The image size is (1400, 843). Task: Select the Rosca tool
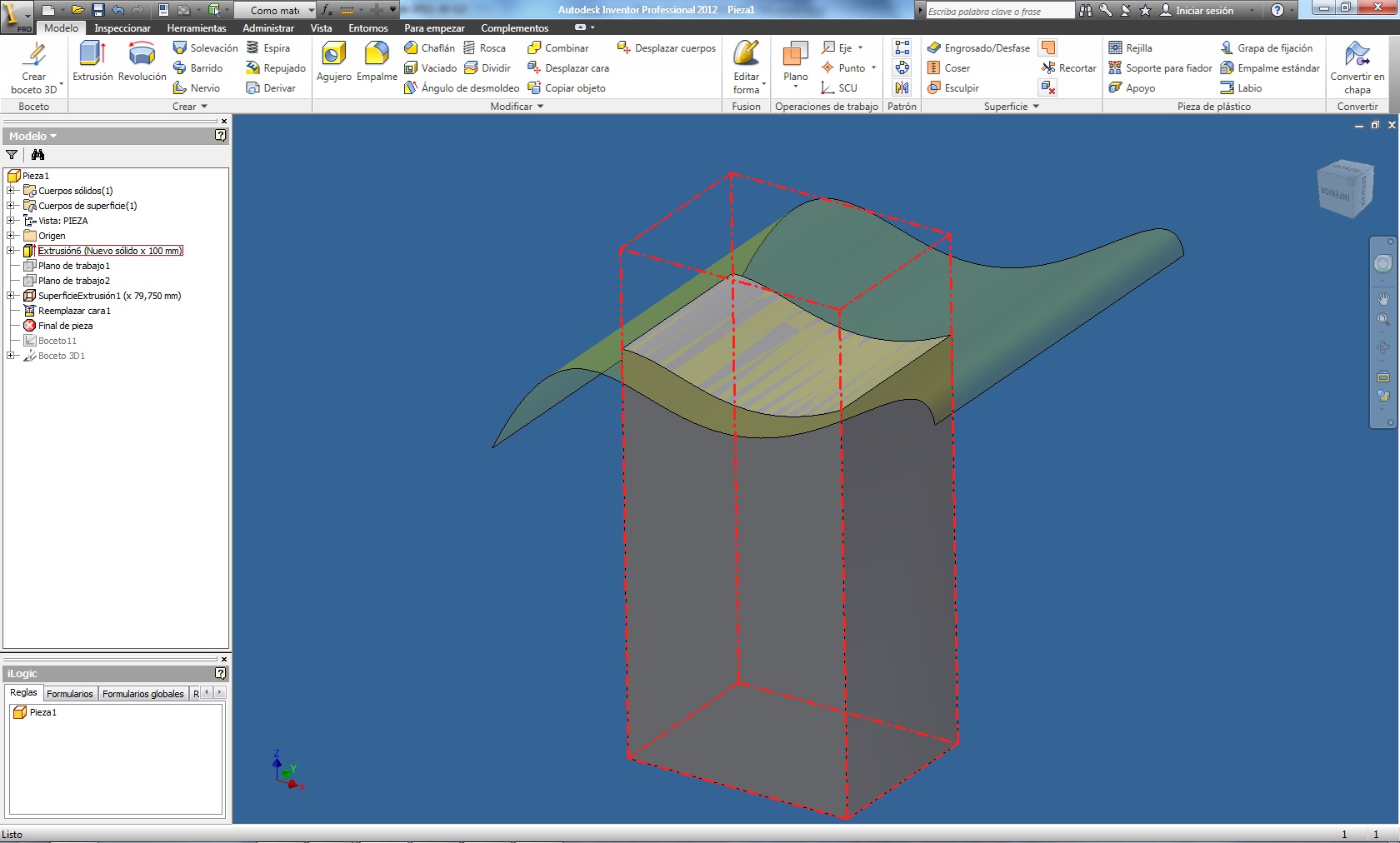tap(484, 48)
